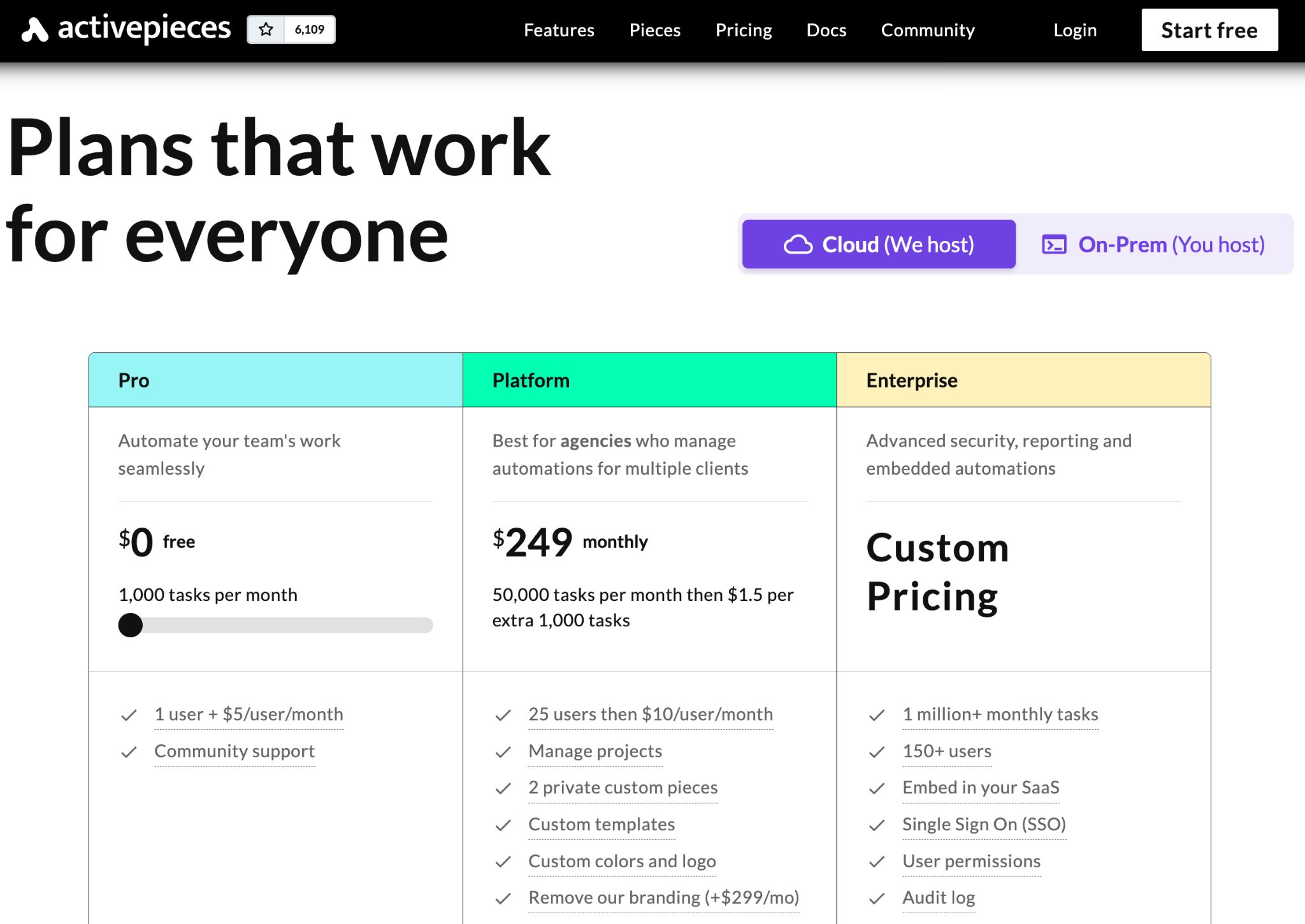Click 'Custom colors and logo' feature
1305x924 pixels.
click(622, 862)
